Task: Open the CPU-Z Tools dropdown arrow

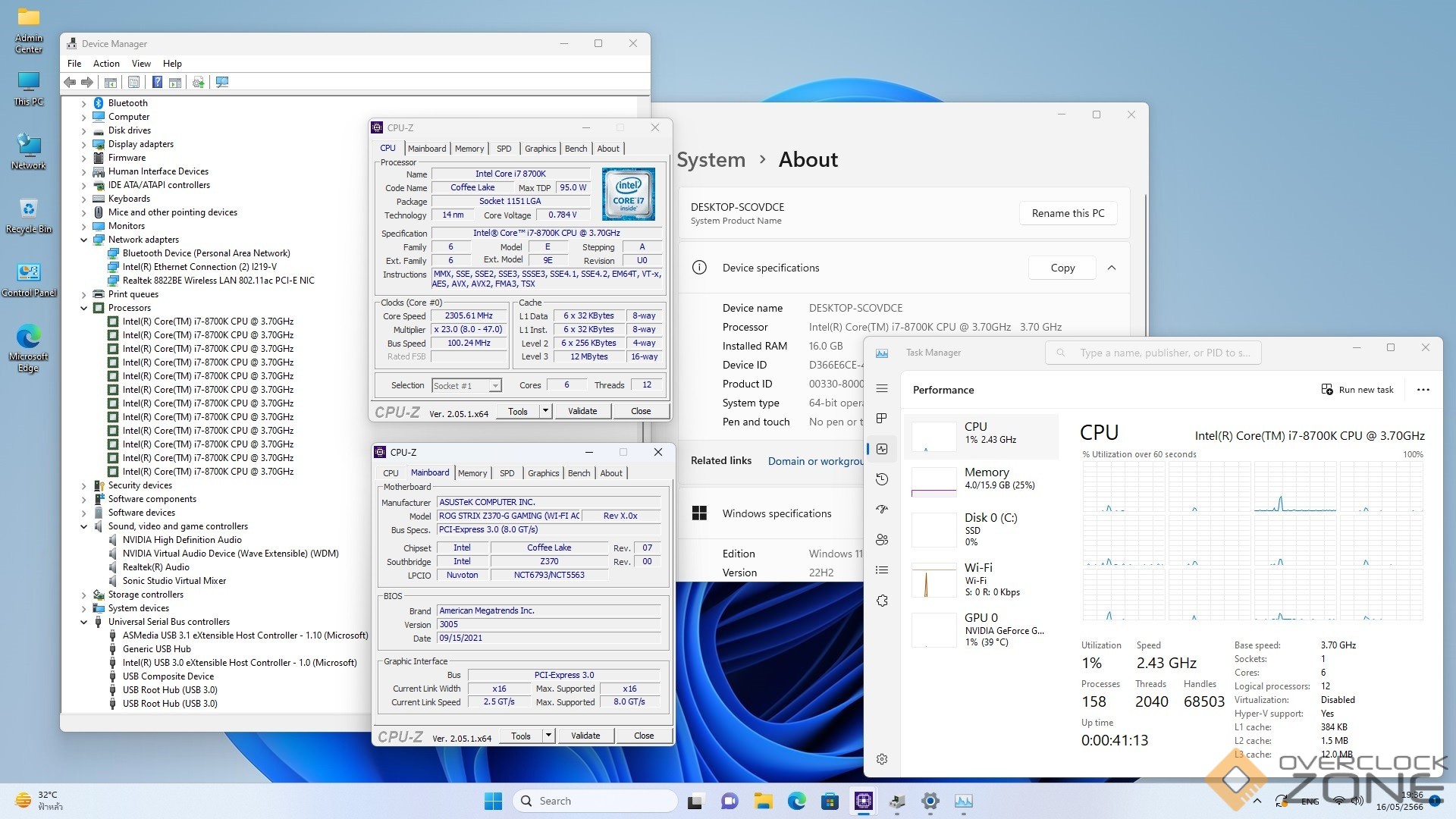Action: click(545, 411)
